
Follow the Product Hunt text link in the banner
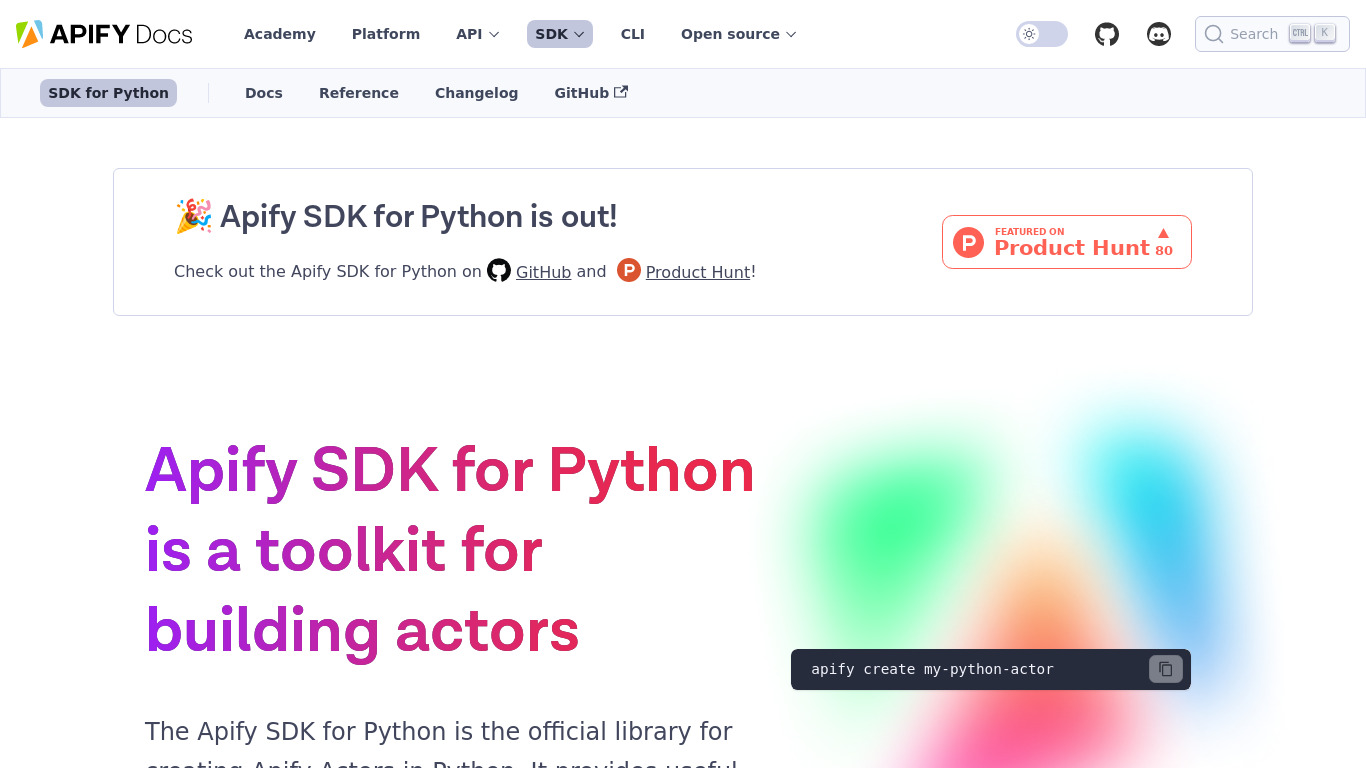[698, 272]
